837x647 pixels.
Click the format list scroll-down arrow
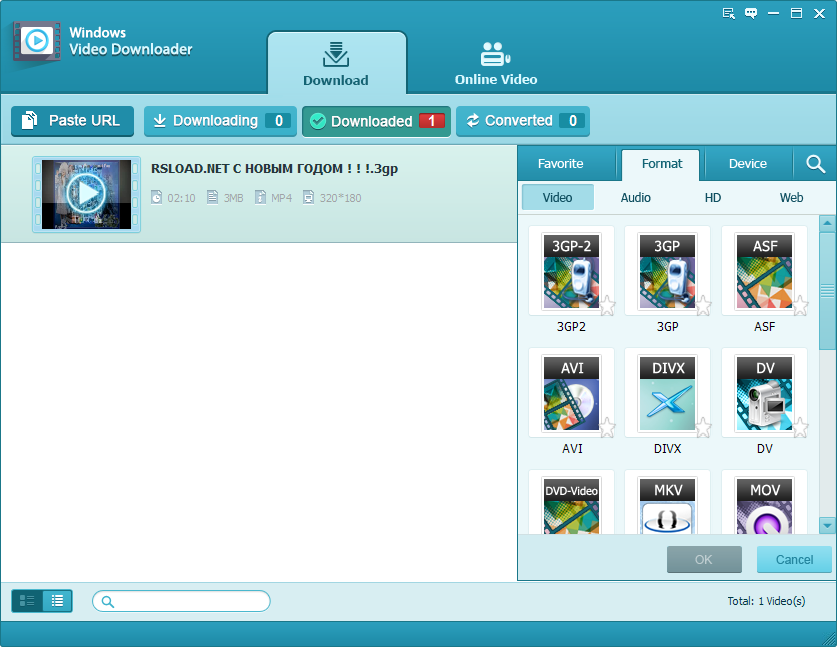[827, 525]
